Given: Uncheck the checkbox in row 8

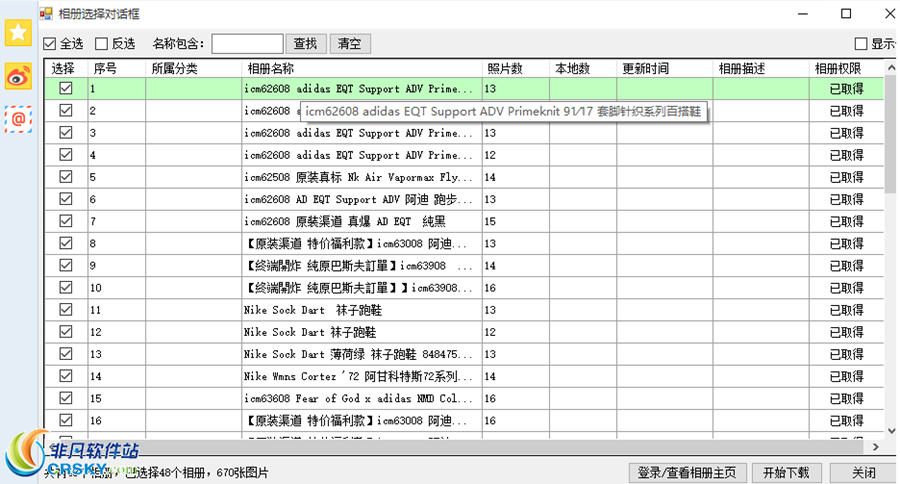Looking at the screenshot, I should tap(66, 243).
